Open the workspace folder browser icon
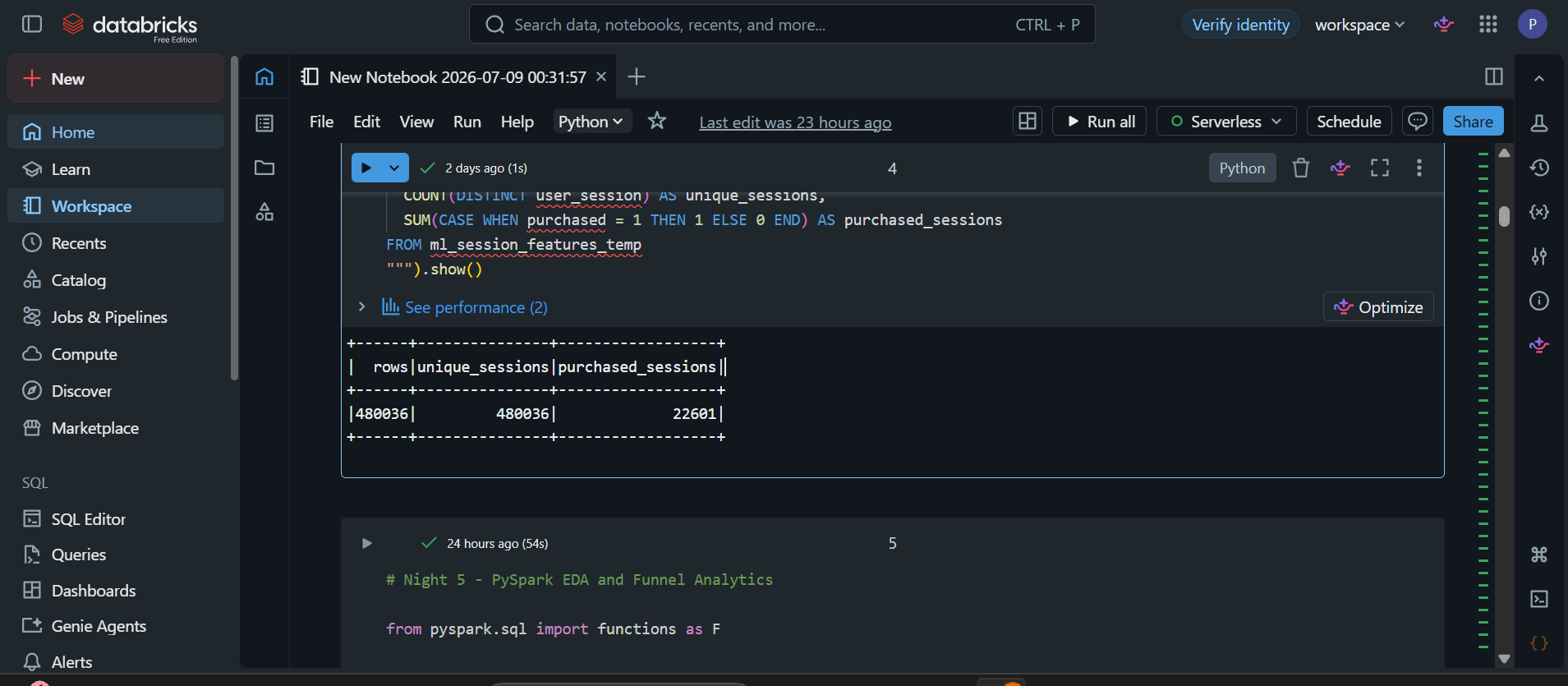Screen dimensions: 1568x686 (x=264, y=168)
